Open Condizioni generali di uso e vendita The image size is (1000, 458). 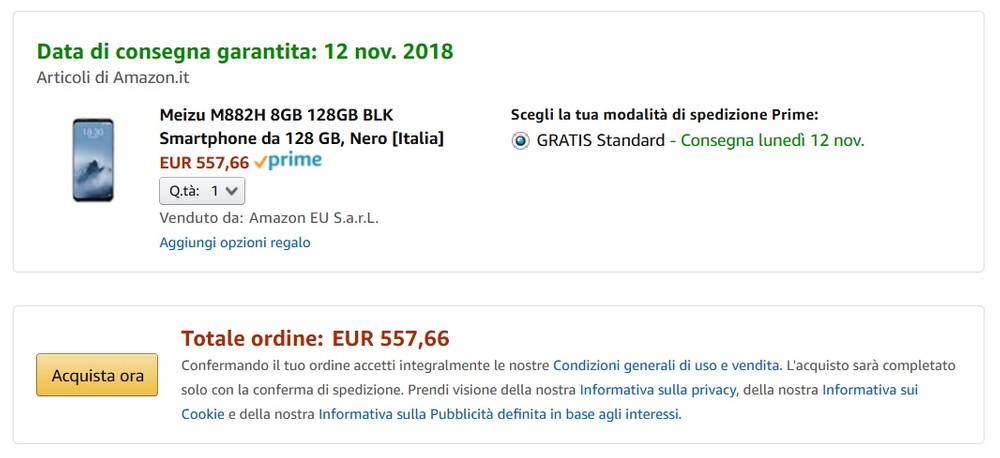(666, 366)
